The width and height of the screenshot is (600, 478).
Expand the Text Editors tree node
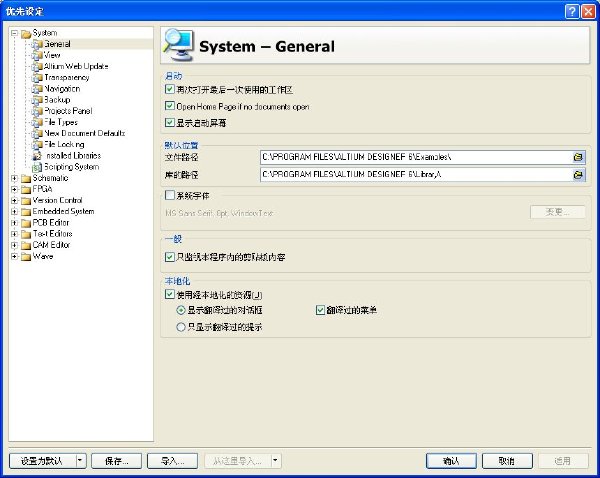pos(15,234)
